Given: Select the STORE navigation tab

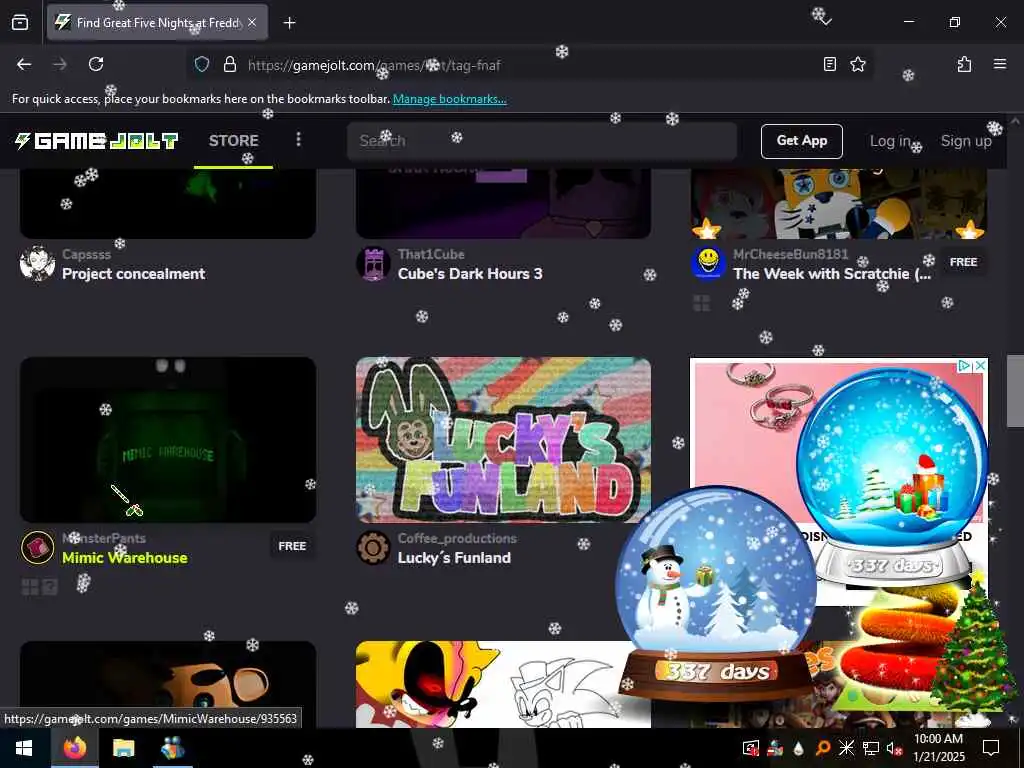Looking at the screenshot, I should pyautogui.click(x=233, y=140).
